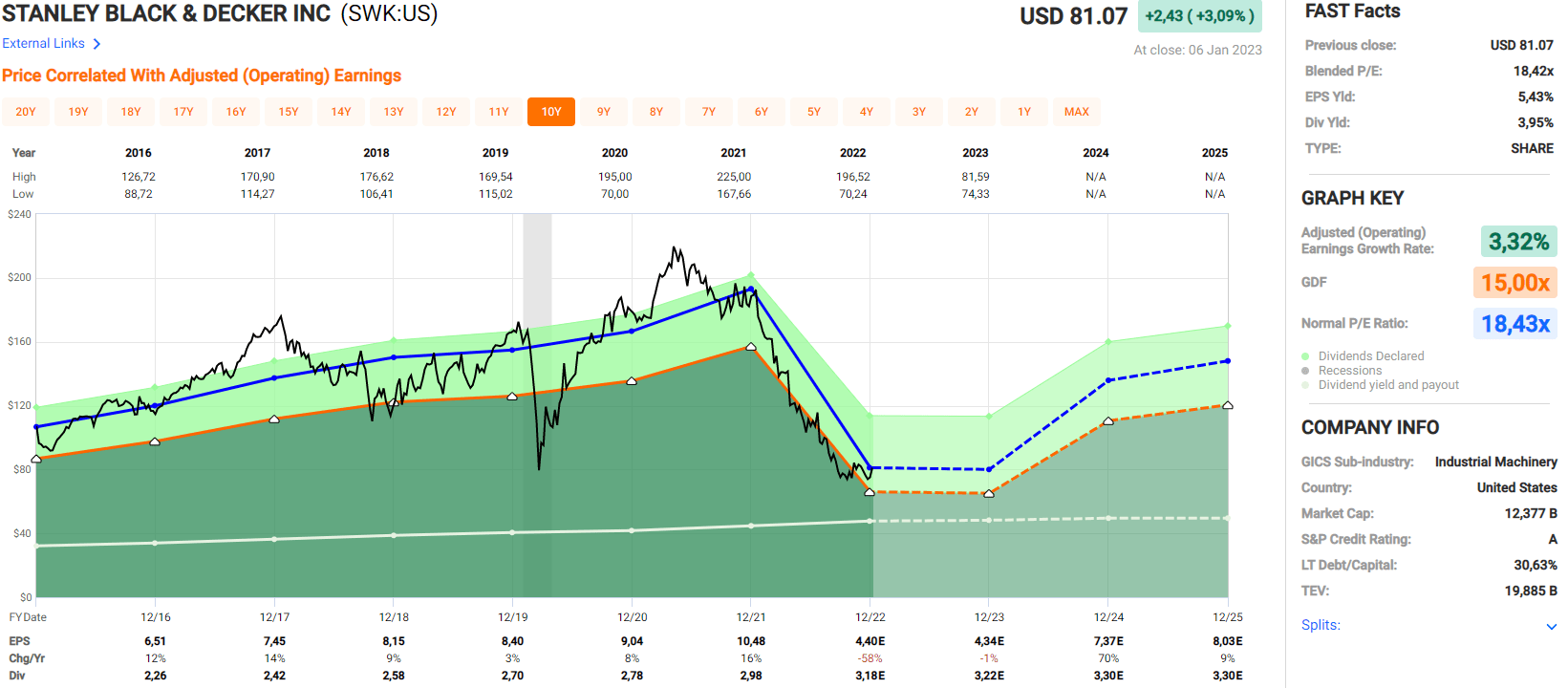Toggle the Recessions legend item

(1342, 371)
